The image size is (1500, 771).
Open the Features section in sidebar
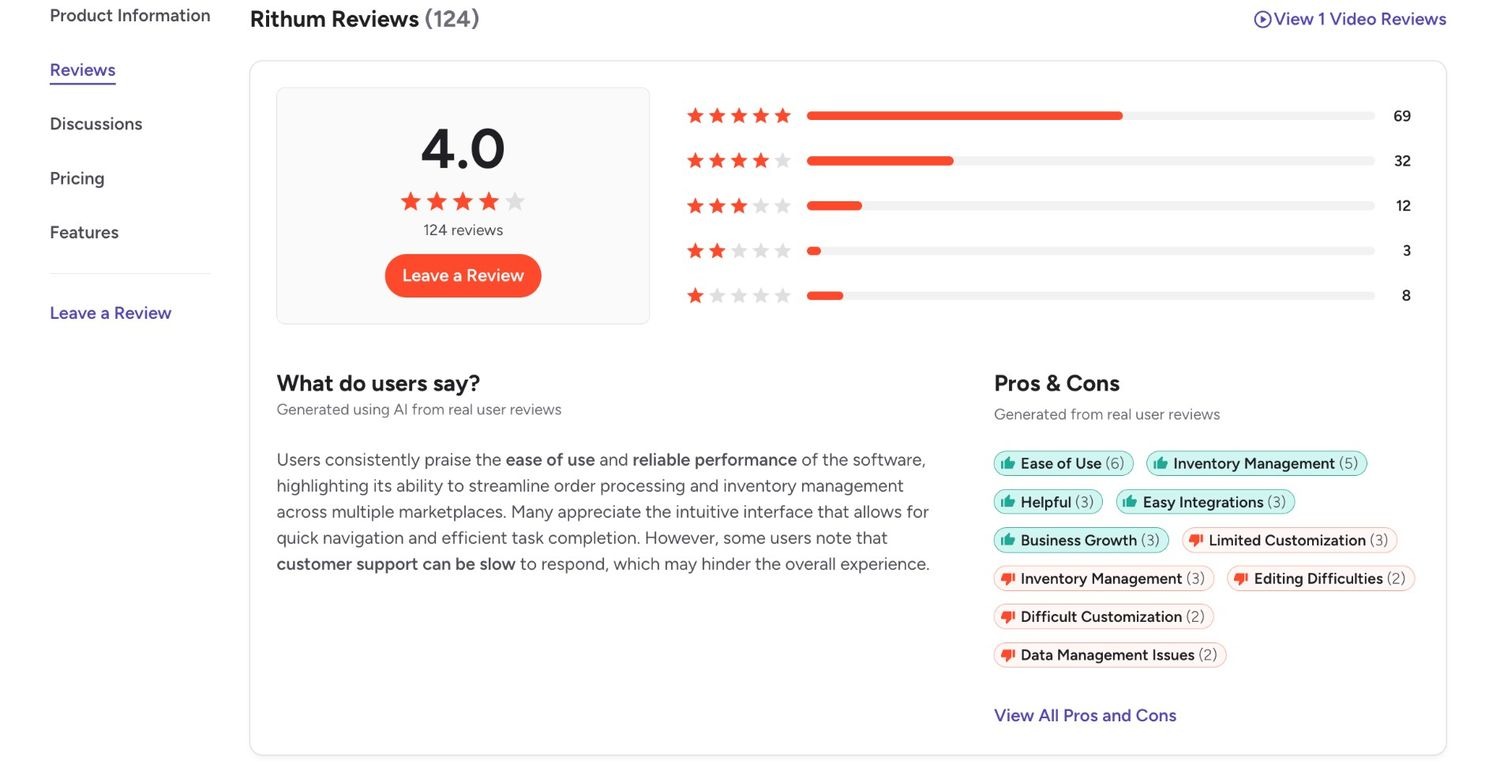(x=84, y=232)
